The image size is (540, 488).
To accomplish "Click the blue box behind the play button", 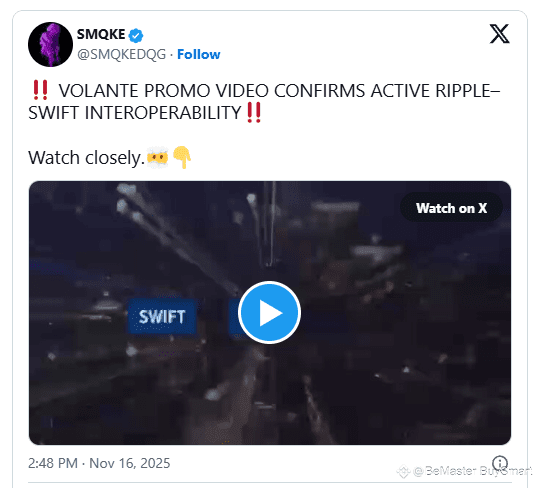I will (235, 319).
